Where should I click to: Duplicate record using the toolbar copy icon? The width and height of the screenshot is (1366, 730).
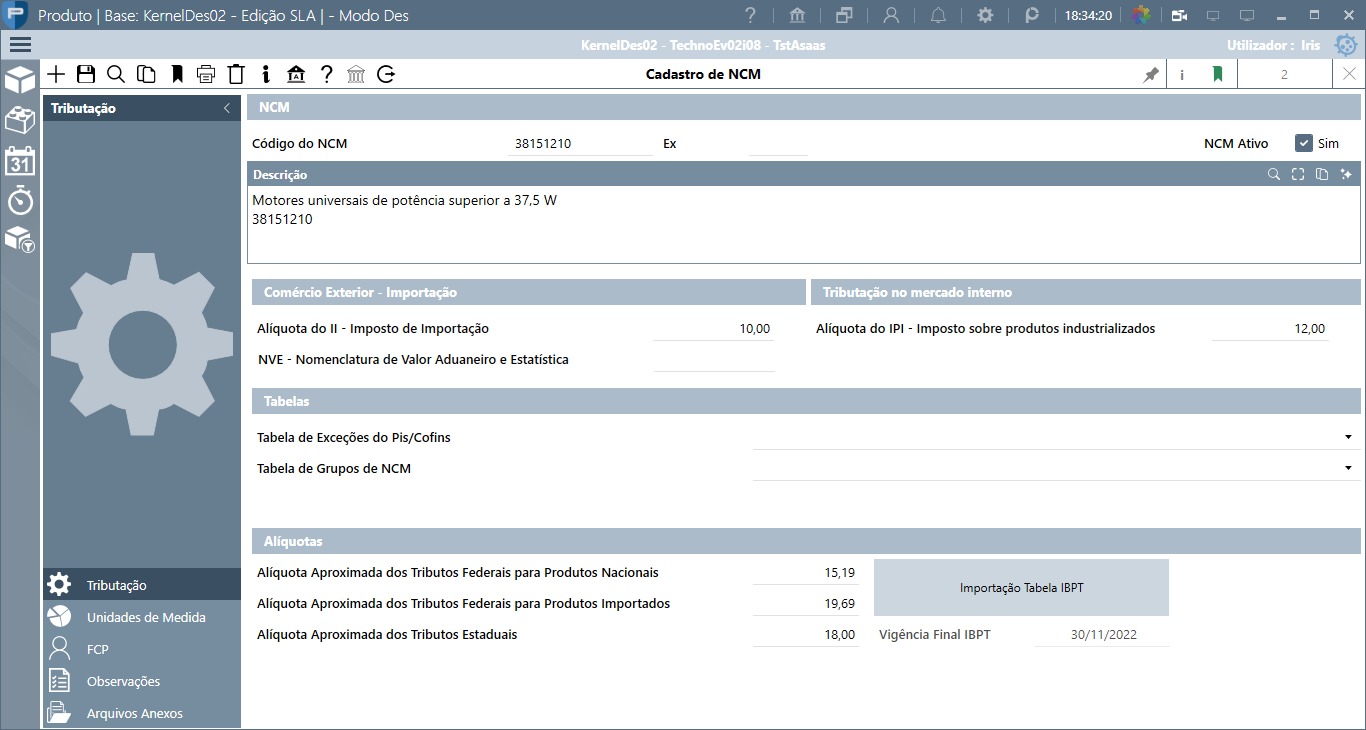(x=146, y=74)
